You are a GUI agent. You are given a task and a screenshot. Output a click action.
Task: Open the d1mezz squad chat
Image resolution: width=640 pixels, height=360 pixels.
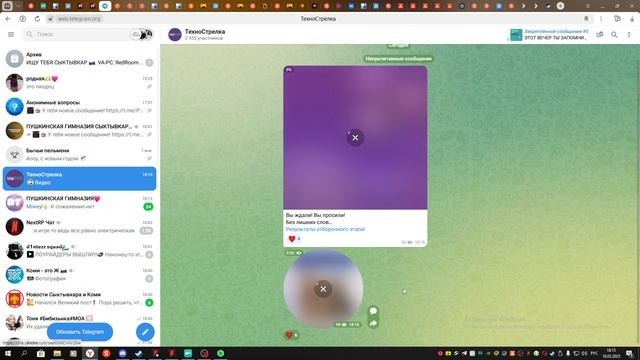(80, 251)
